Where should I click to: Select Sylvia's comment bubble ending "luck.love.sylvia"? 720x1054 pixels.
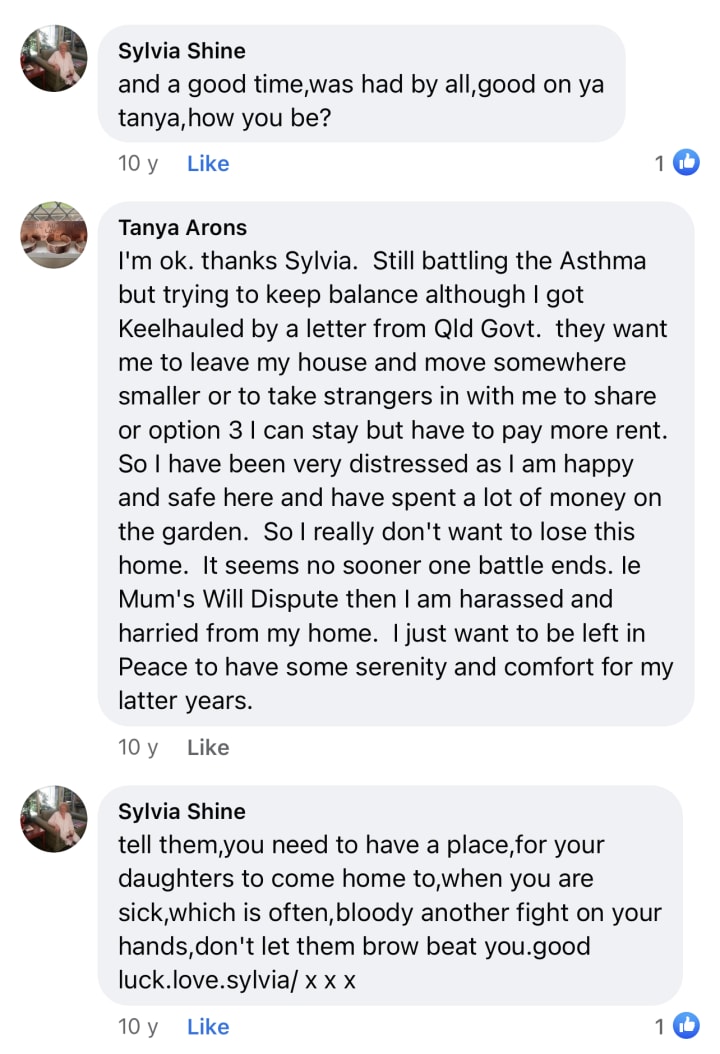[390, 896]
